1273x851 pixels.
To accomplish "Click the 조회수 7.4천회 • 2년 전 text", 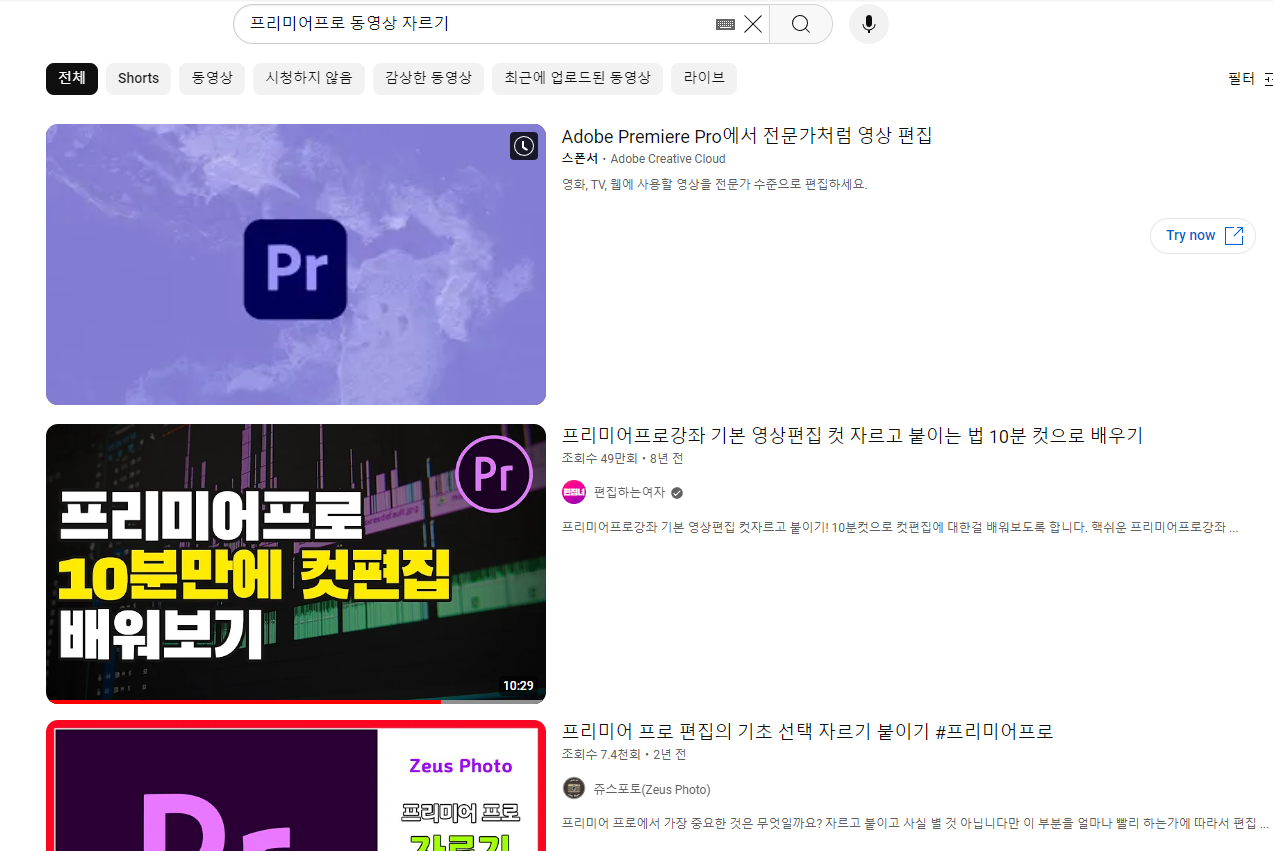I will click(x=624, y=754).
